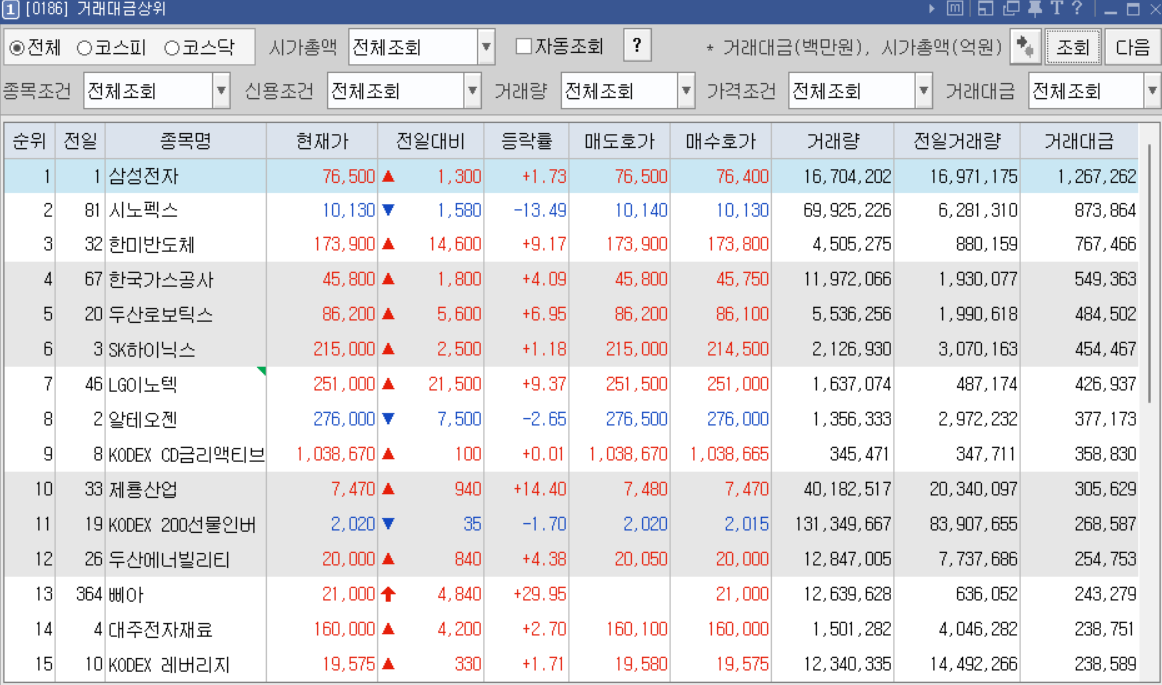Select the 삼성전자 stock name
This screenshot has width=1162, height=685.
coord(144,176)
